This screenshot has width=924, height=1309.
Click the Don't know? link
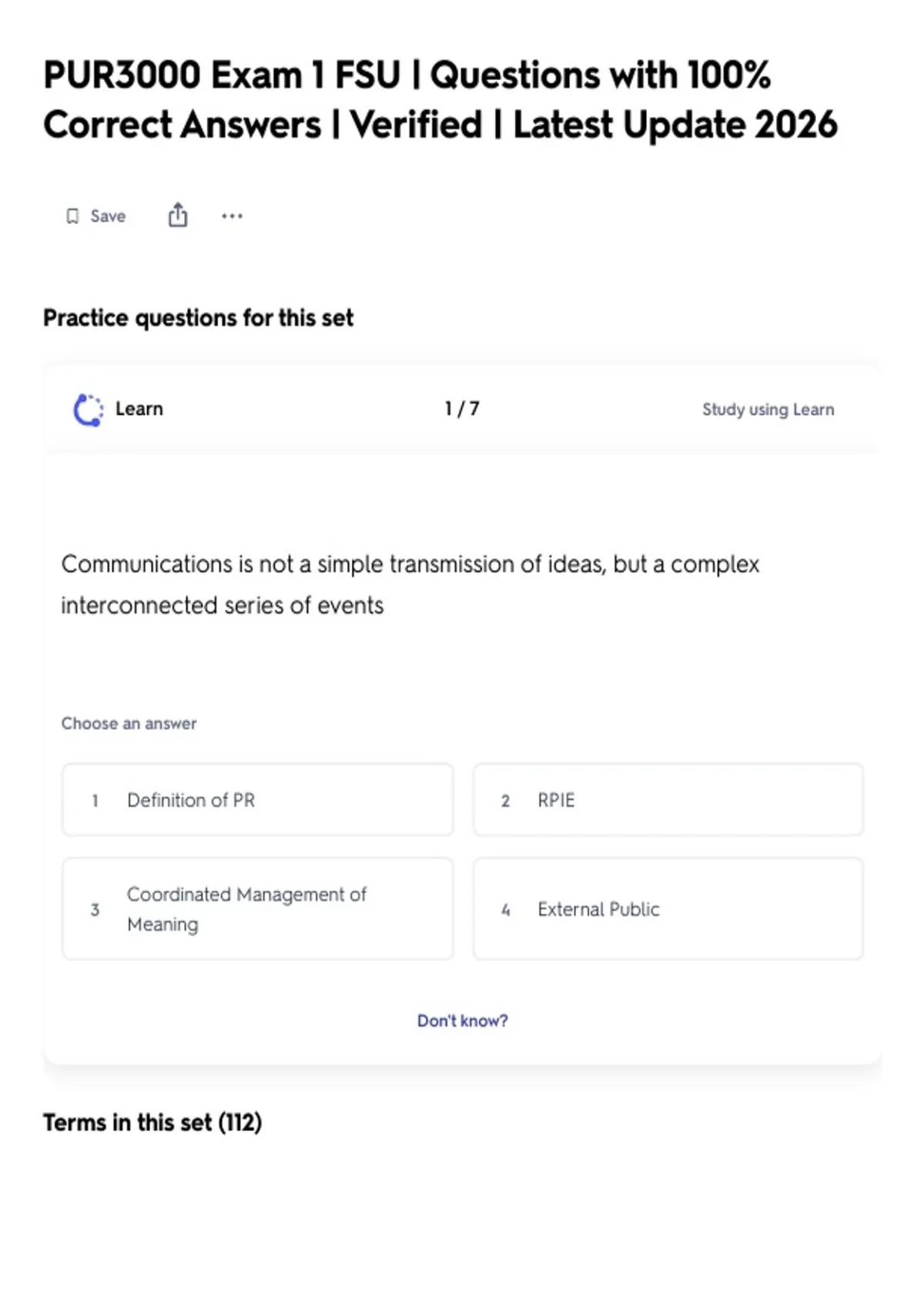tap(463, 1021)
